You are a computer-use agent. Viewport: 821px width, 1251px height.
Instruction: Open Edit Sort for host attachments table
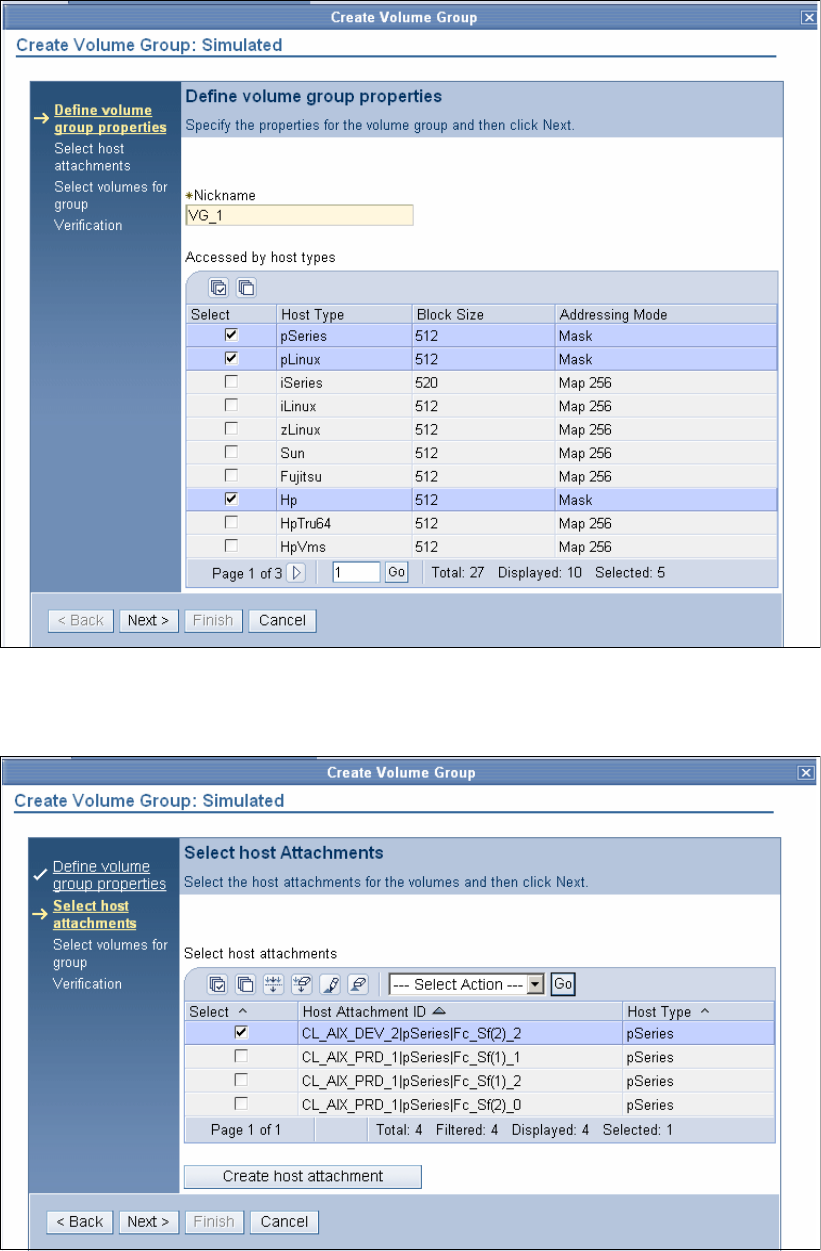tap(329, 984)
